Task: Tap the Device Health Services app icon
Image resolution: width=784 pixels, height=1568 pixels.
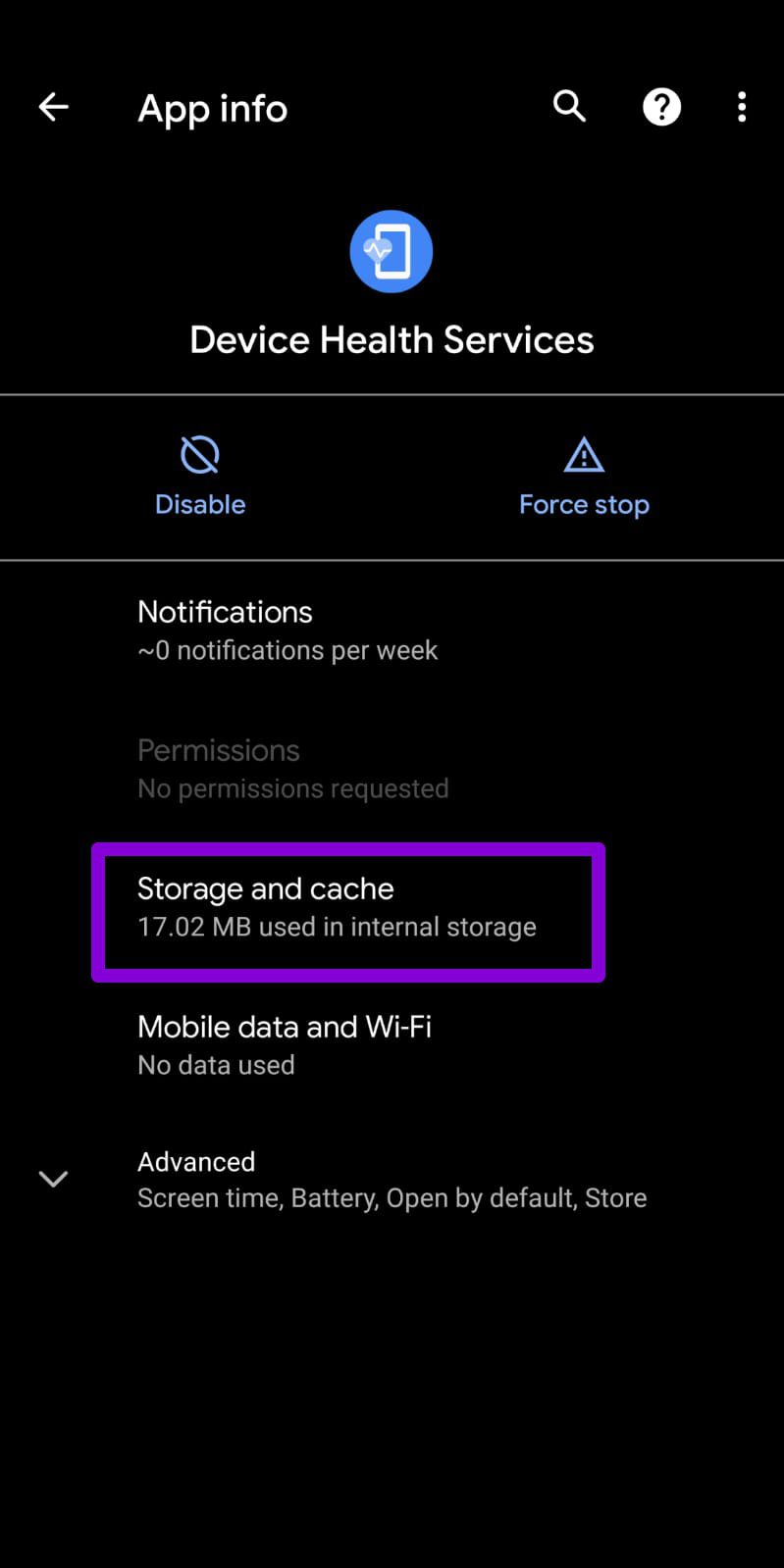Action: click(x=392, y=252)
